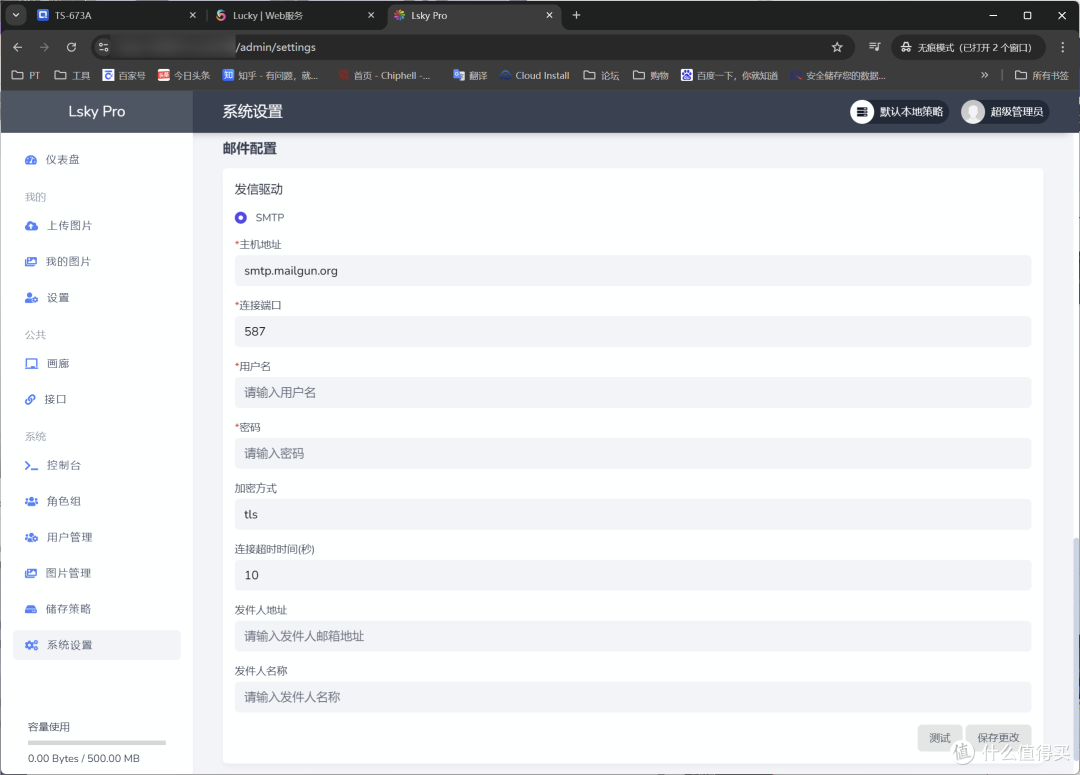The width and height of the screenshot is (1080, 775).
Task: Open the 购物 bookmarks folder
Action: click(651, 76)
